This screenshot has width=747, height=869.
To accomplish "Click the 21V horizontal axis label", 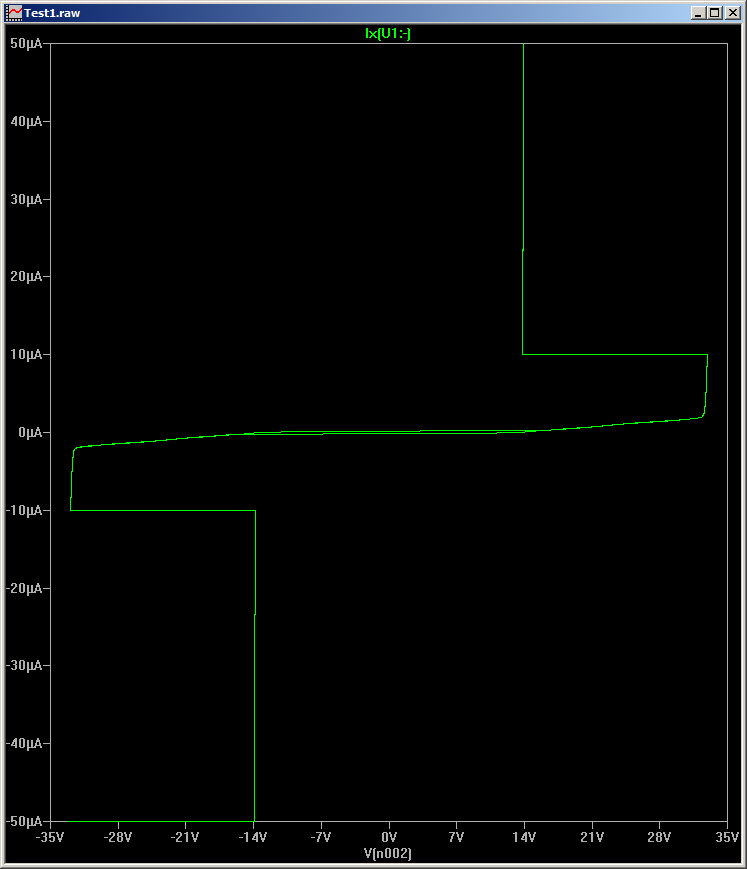I will pyautogui.click(x=592, y=837).
